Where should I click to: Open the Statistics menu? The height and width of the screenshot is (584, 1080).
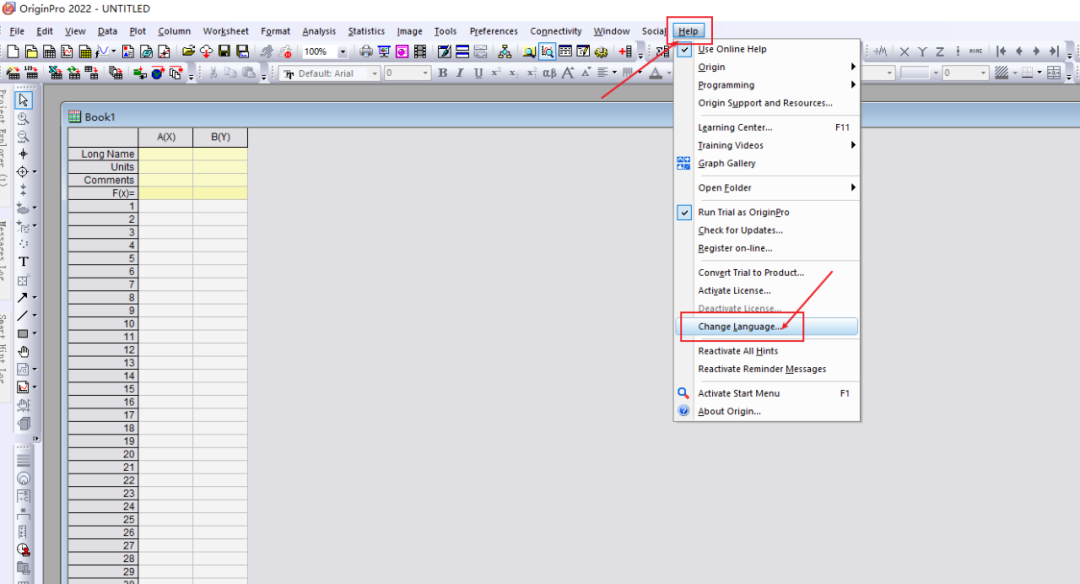[x=366, y=31]
